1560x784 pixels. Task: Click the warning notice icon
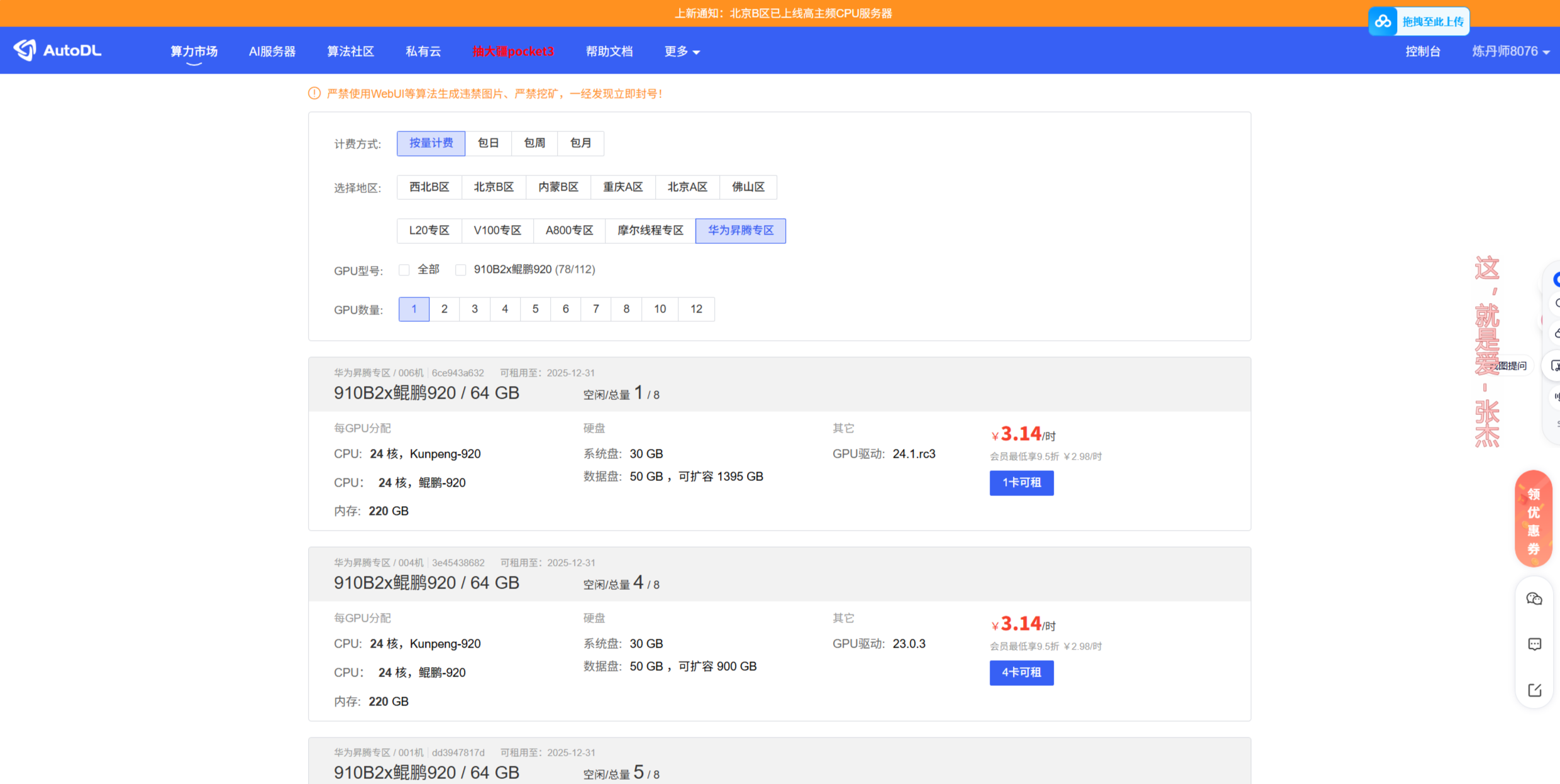(x=314, y=94)
